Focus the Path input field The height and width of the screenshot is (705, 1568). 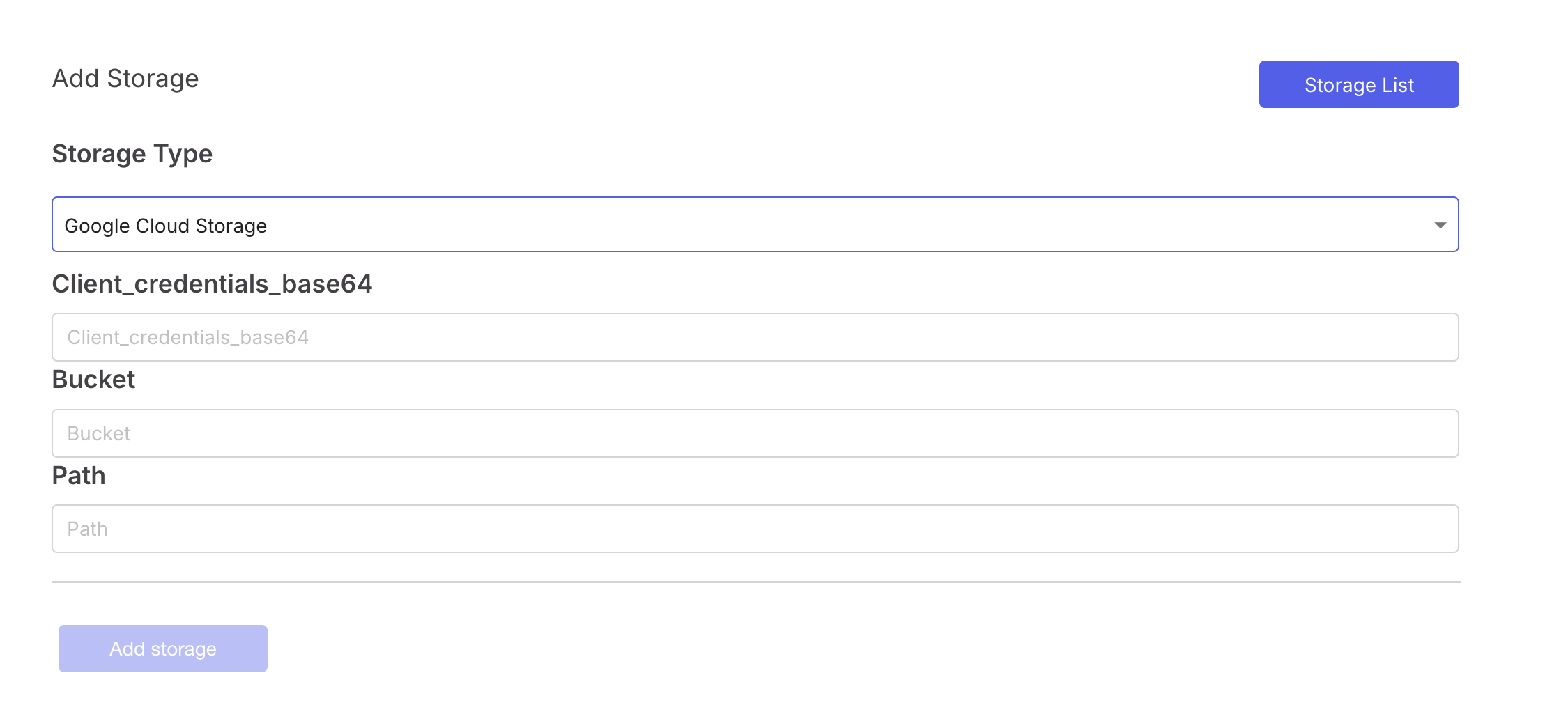tap(754, 529)
